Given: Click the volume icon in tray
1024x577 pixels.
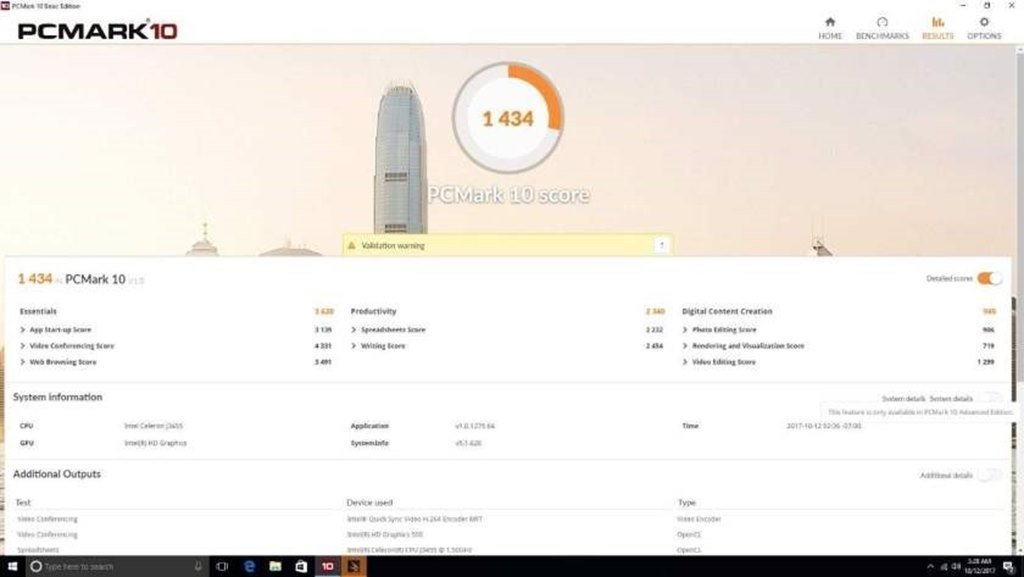Looking at the screenshot, I should (956, 566).
